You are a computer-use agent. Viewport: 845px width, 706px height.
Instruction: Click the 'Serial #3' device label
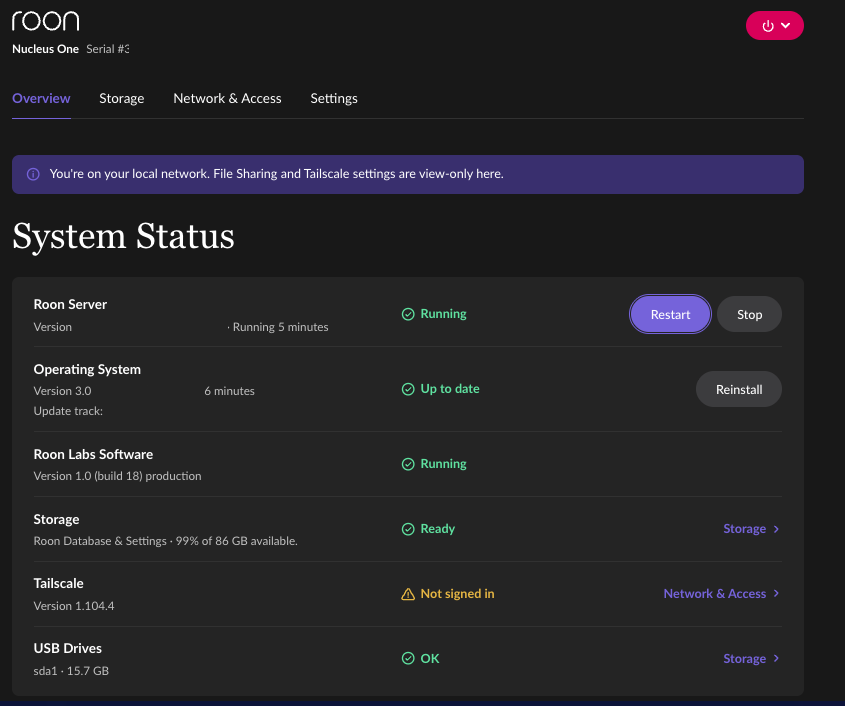point(108,49)
